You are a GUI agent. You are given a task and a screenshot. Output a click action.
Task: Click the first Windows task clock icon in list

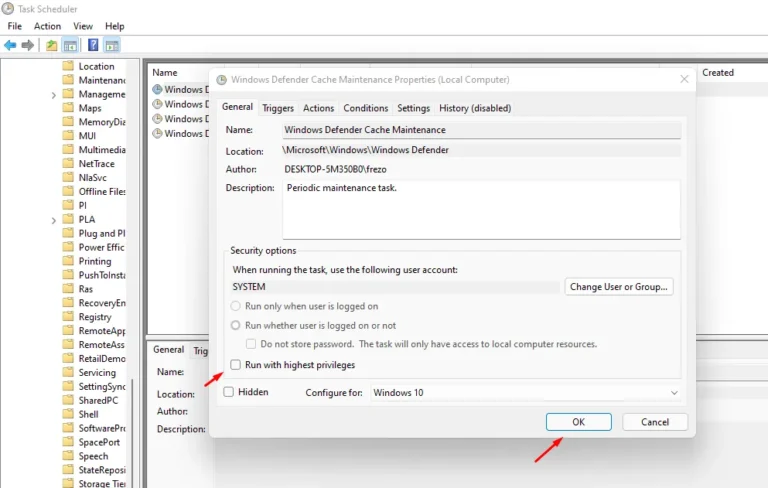157,89
